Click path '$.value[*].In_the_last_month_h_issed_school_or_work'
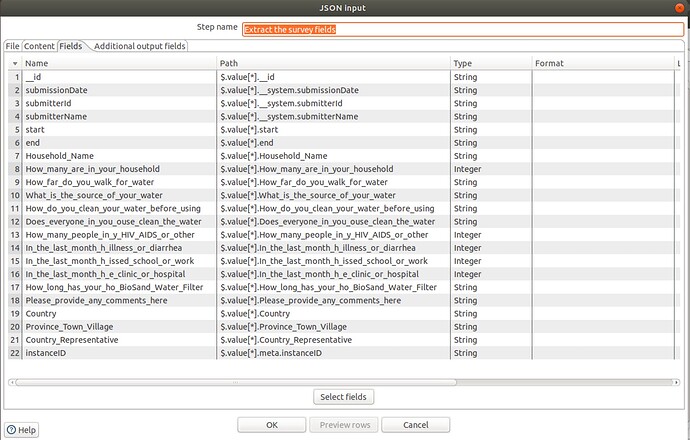The height and width of the screenshot is (440, 690). point(334,261)
